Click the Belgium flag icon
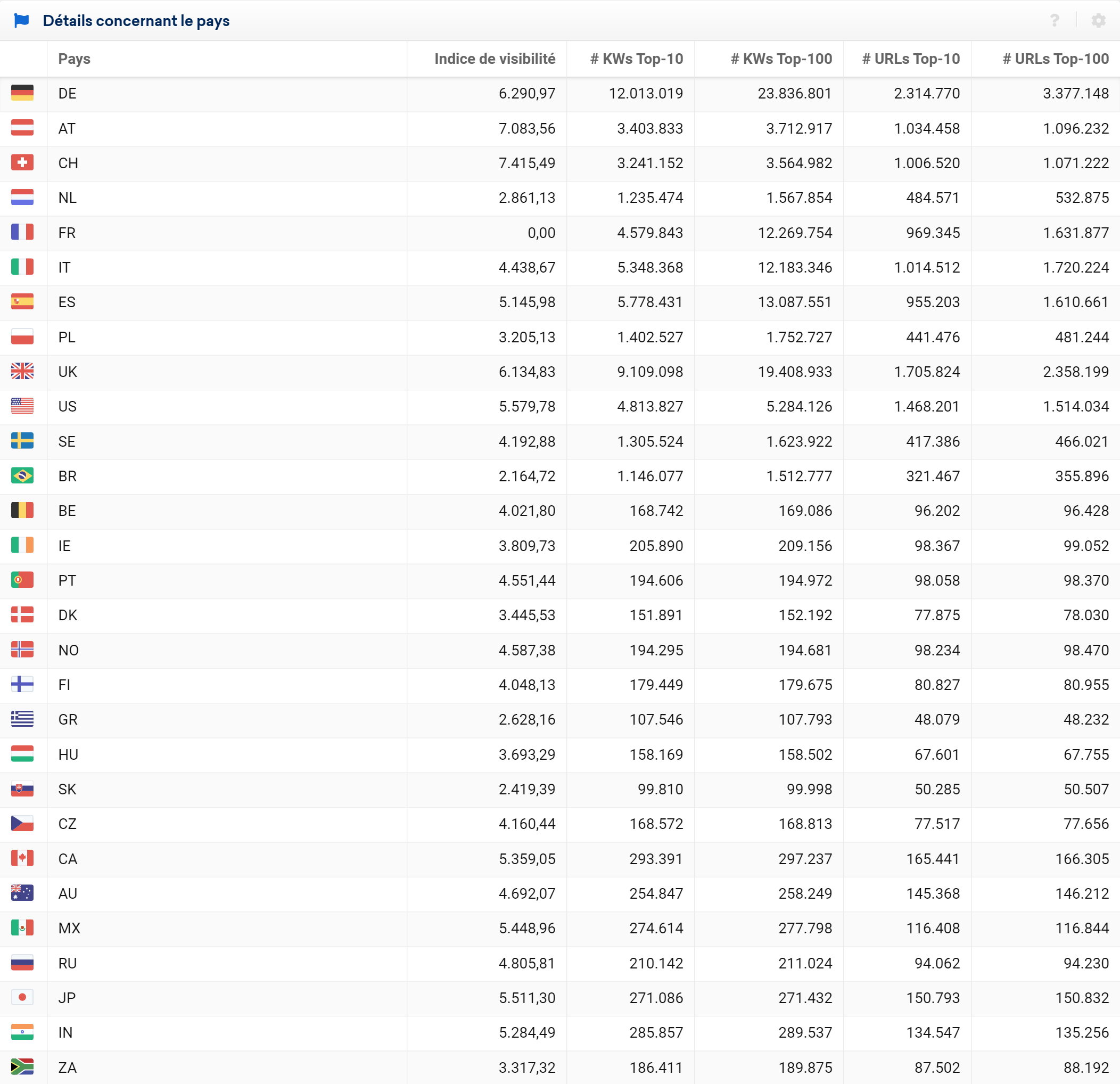Screen dimensions: 1120x1084 pos(22,510)
